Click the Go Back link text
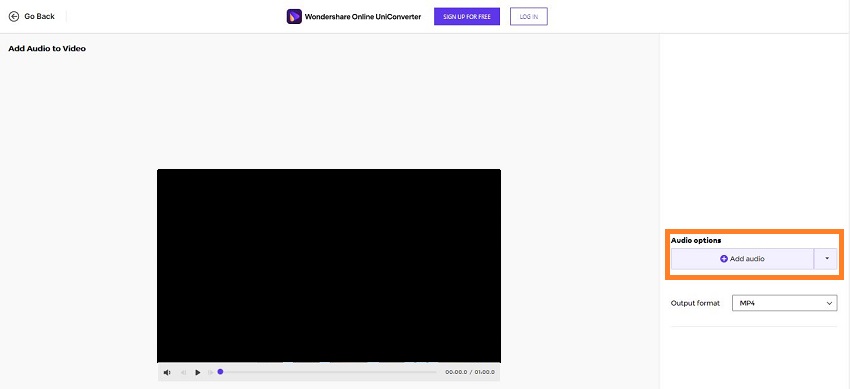850x389 pixels. point(40,16)
